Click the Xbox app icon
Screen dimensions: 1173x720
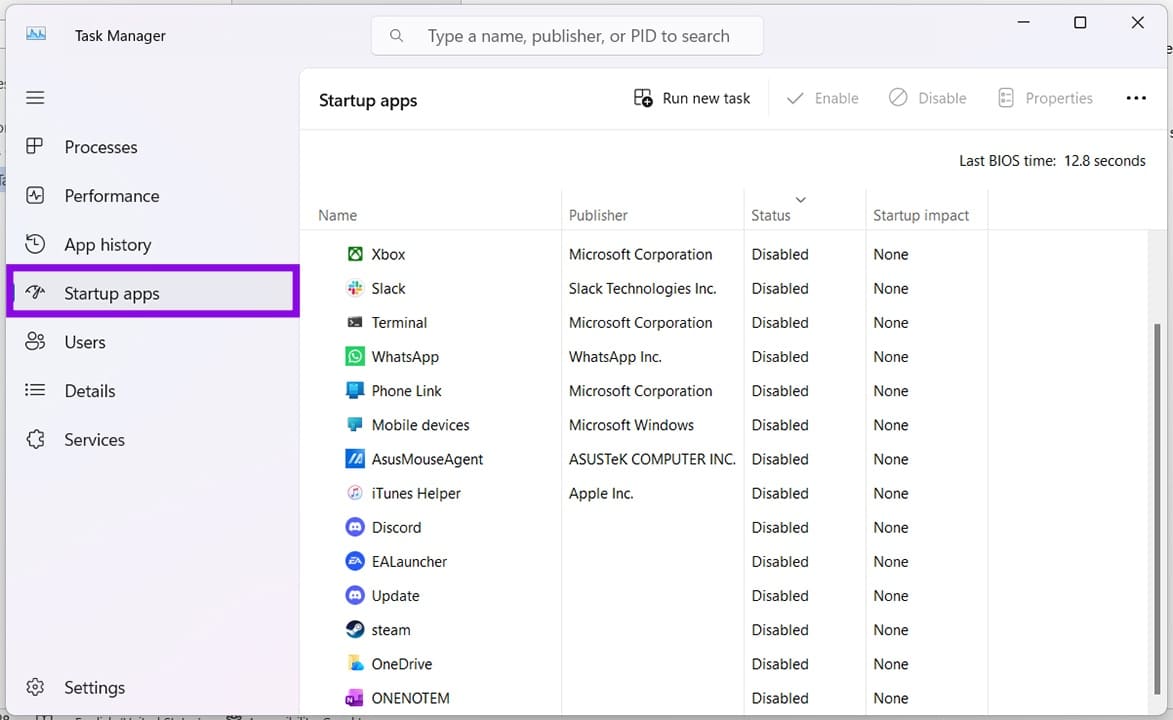click(355, 254)
